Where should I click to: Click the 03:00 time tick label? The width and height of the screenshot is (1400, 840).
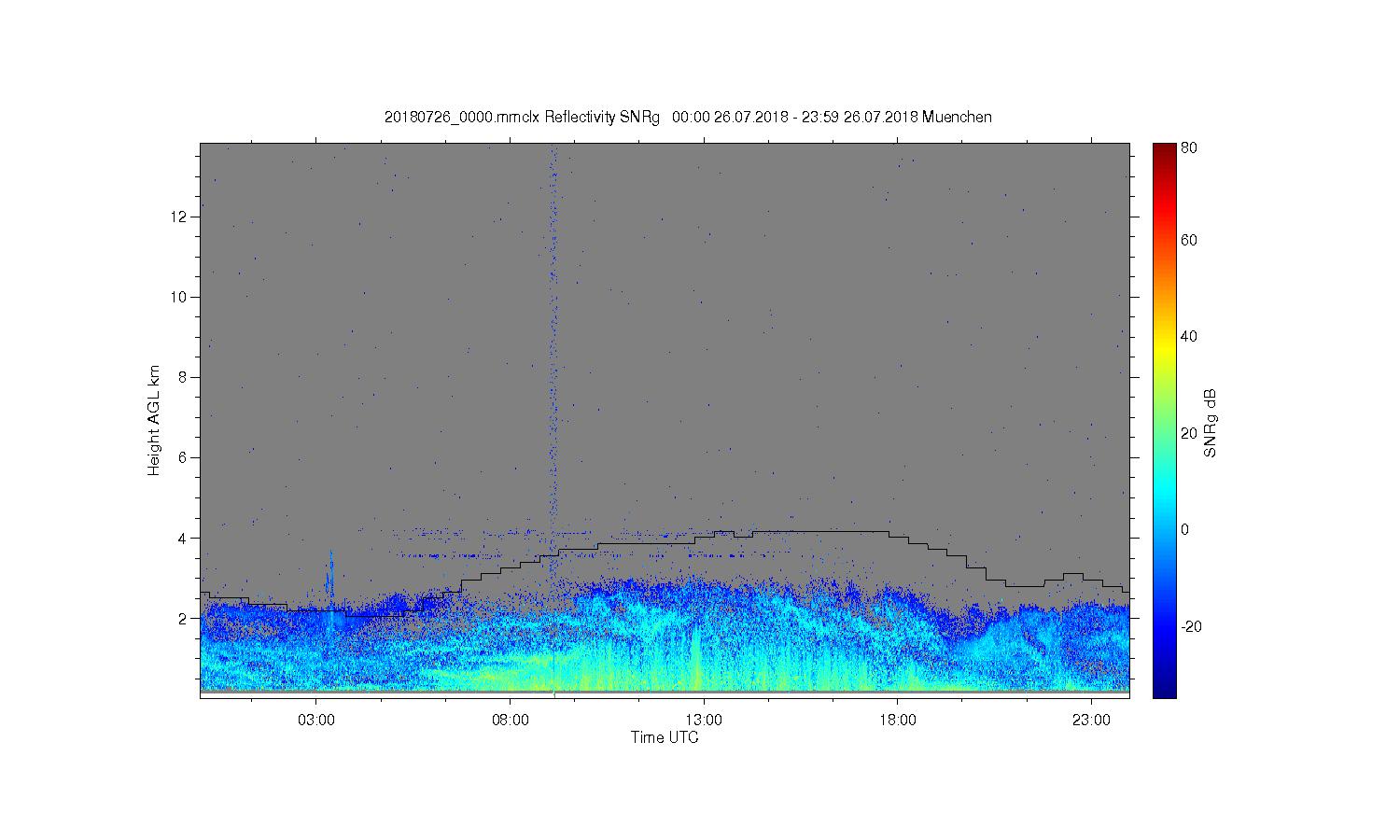pos(316,721)
